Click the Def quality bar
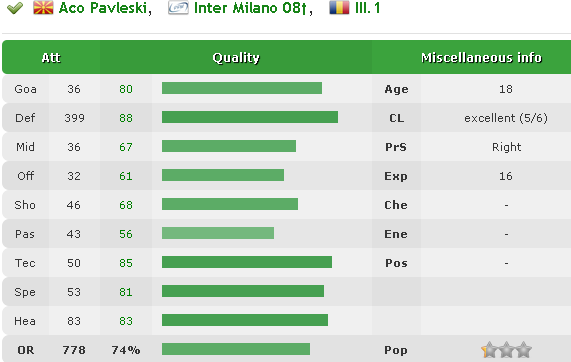Image resolution: width=571 pixels, height=362 pixels. click(250, 117)
